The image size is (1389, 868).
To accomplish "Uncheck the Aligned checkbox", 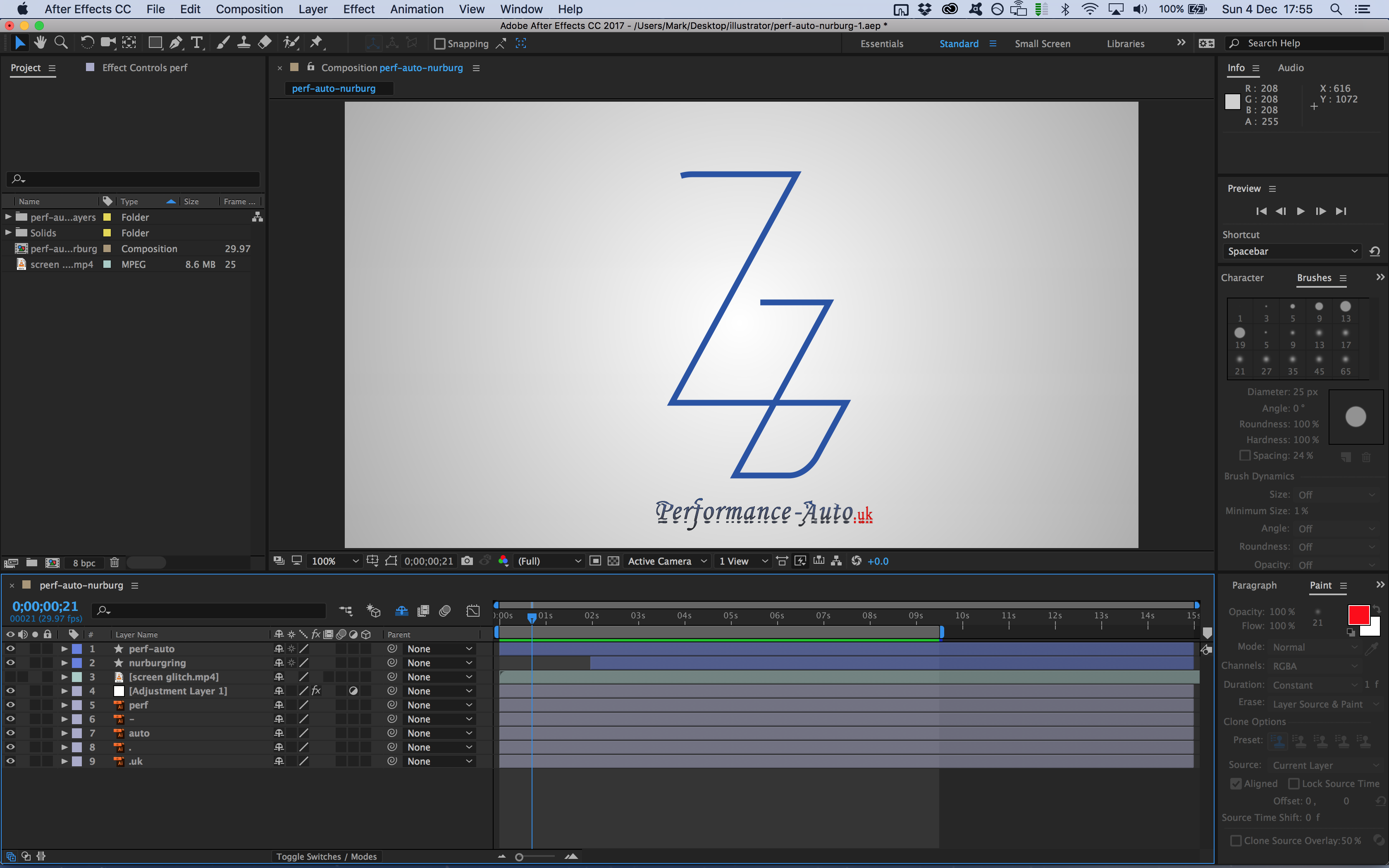I will click(1236, 784).
